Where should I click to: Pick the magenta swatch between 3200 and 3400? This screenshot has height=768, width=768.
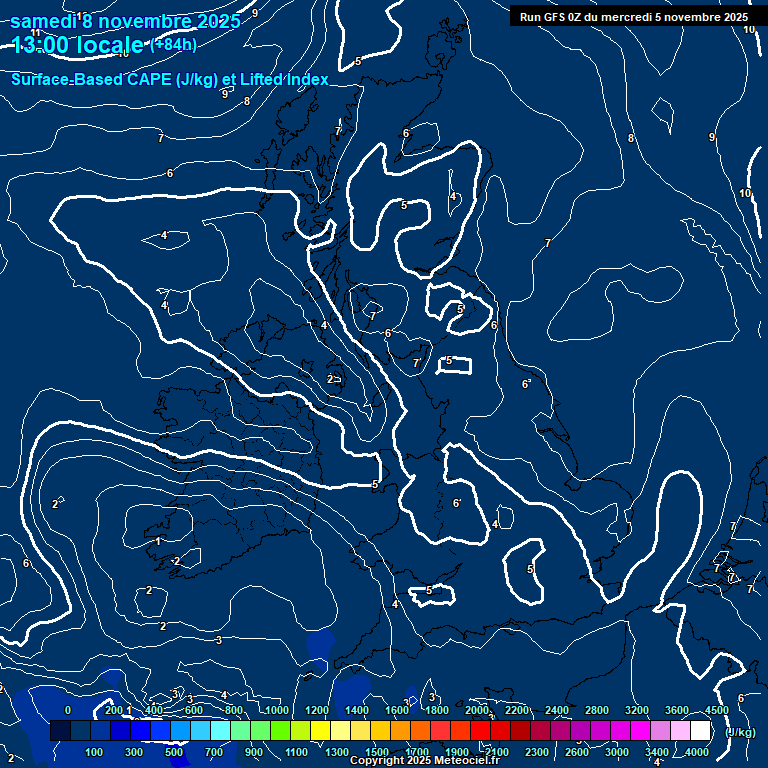(640, 730)
